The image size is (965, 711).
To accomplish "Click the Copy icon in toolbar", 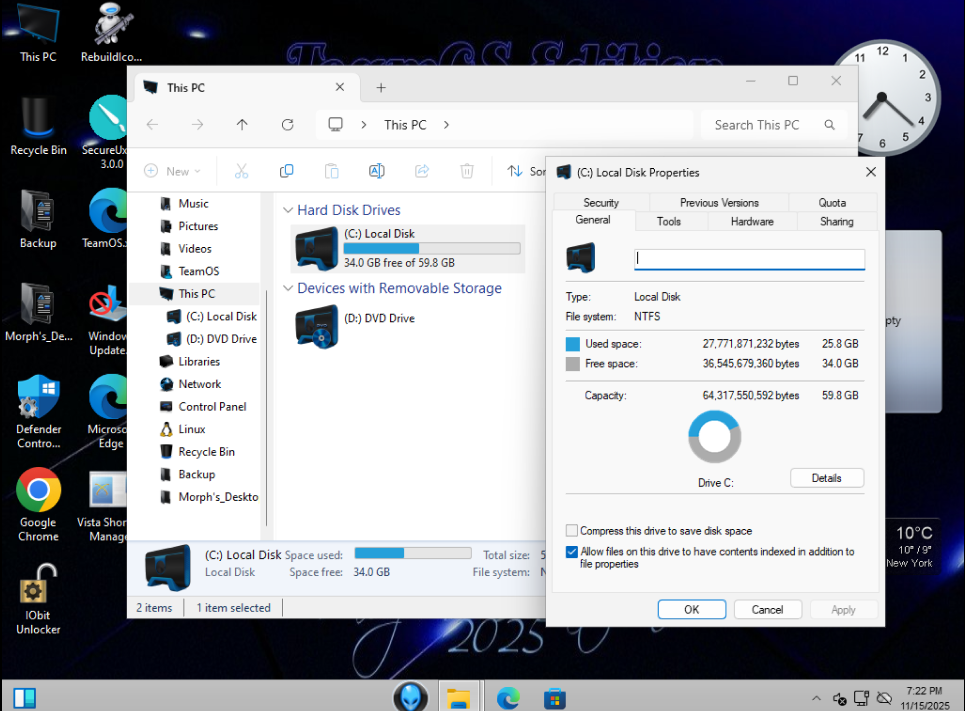I will point(286,171).
